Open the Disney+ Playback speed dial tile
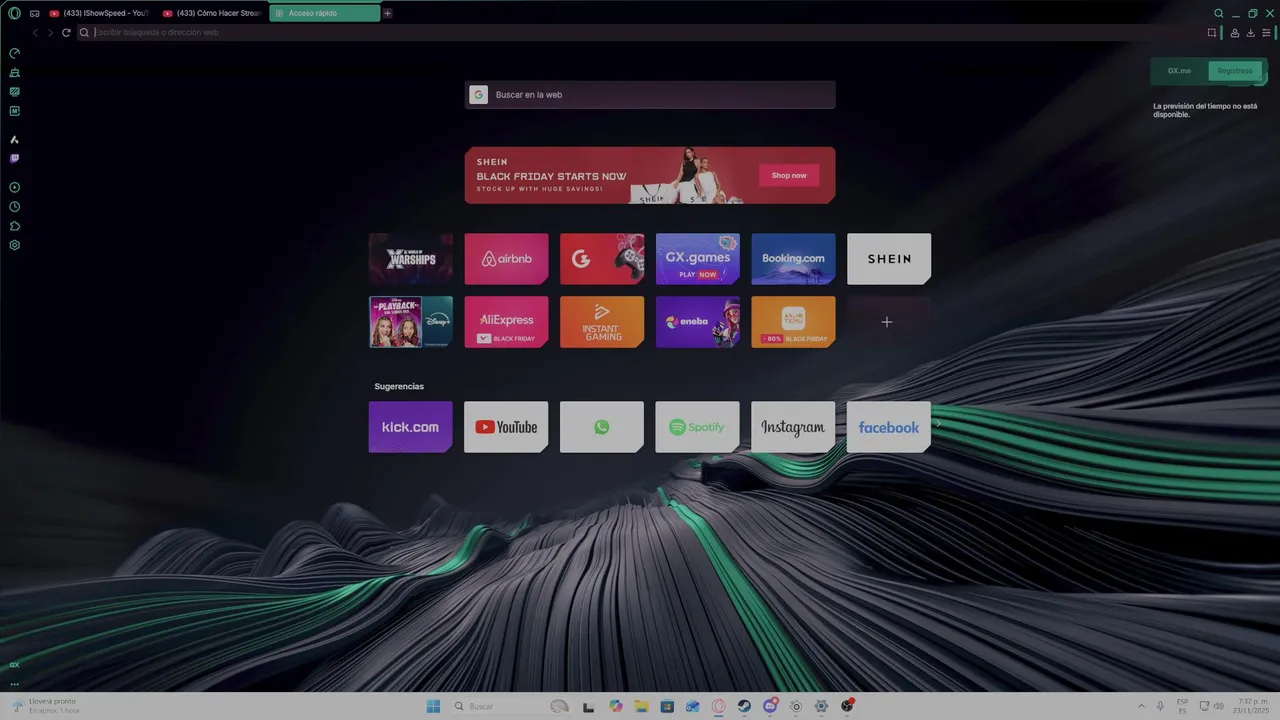Viewport: 1280px width, 720px height. [411, 322]
